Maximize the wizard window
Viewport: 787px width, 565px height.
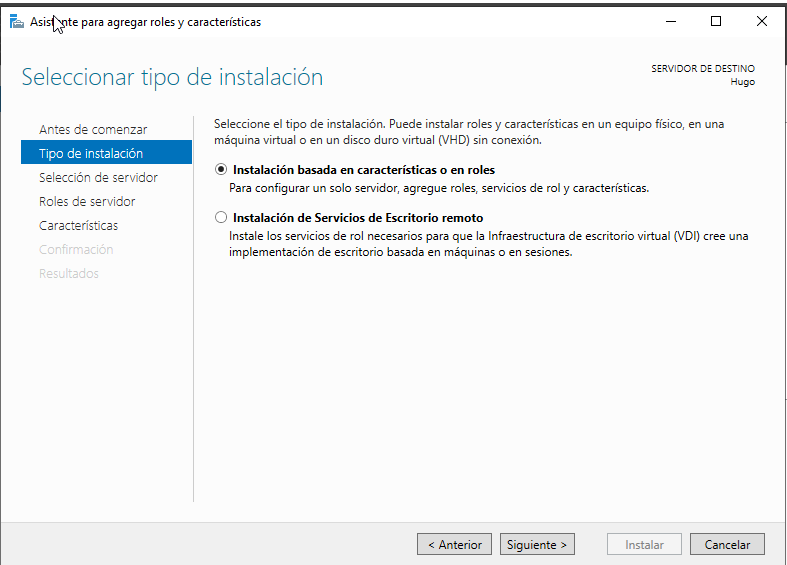[715, 21]
